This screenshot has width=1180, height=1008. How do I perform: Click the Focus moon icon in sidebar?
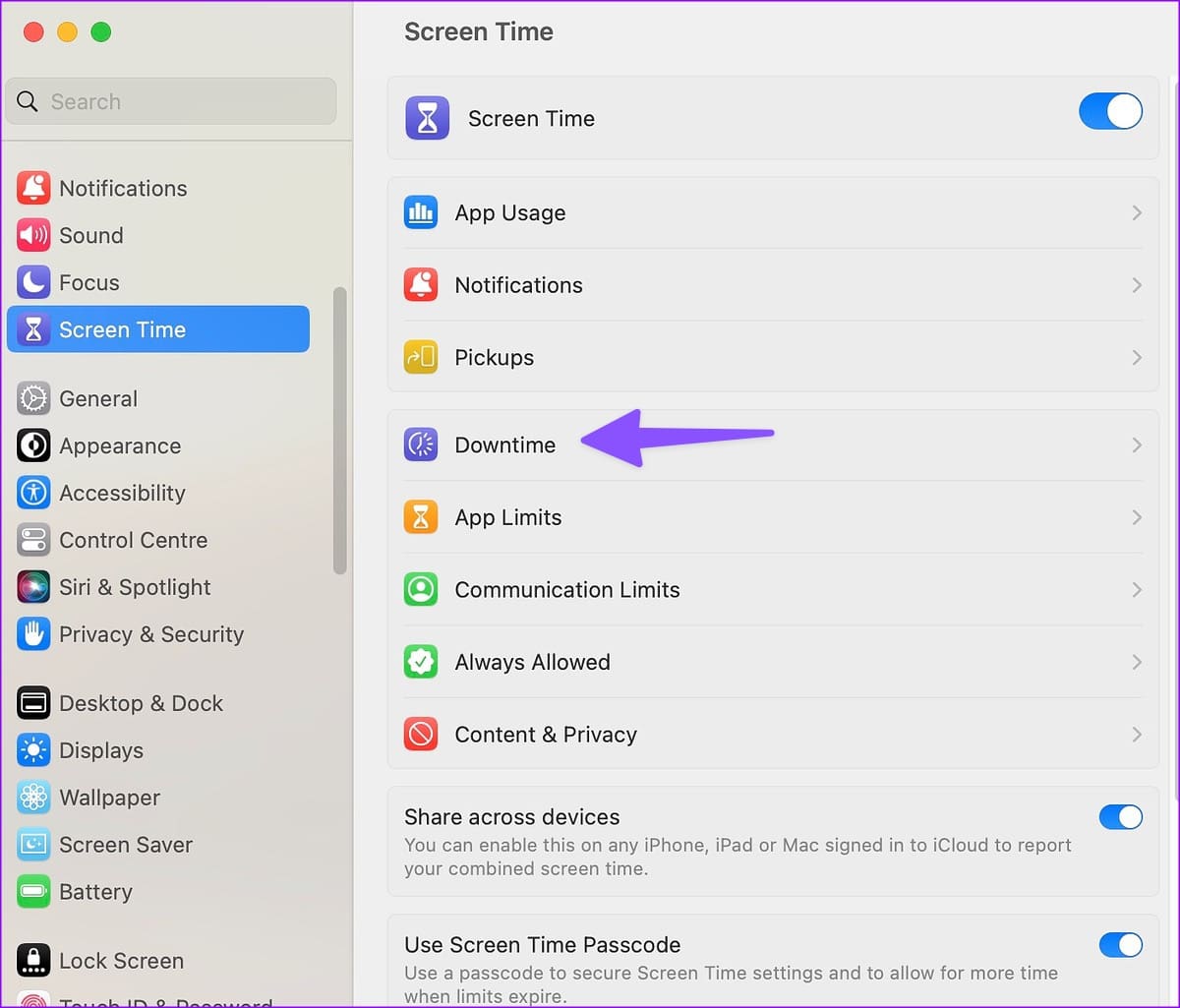click(x=33, y=282)
